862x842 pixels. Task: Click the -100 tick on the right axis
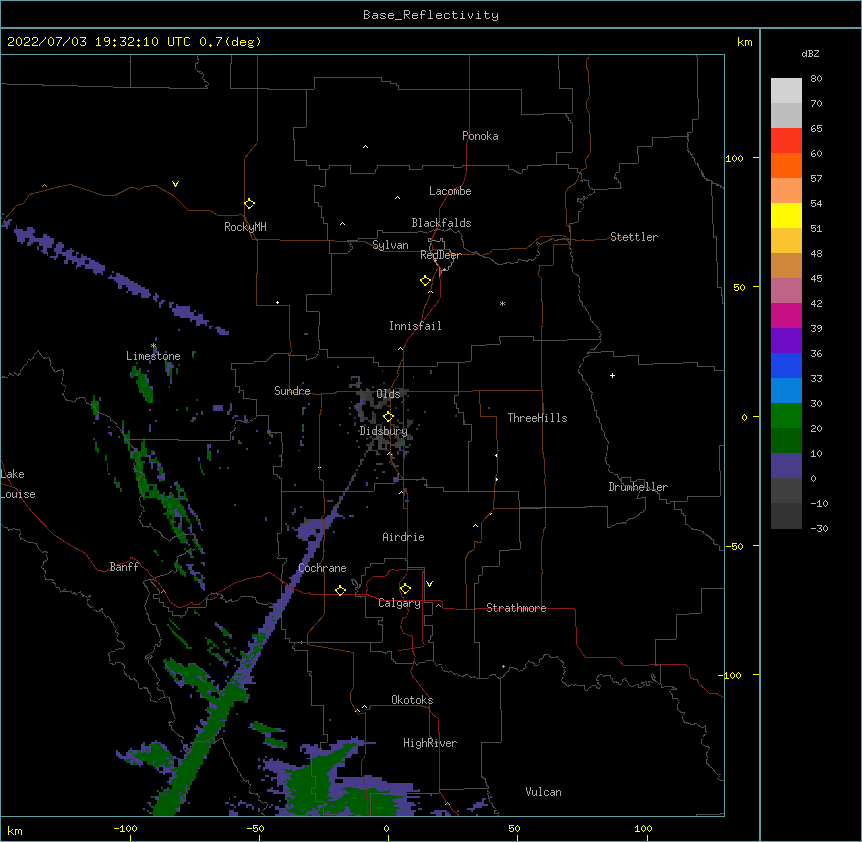(731, 675)
